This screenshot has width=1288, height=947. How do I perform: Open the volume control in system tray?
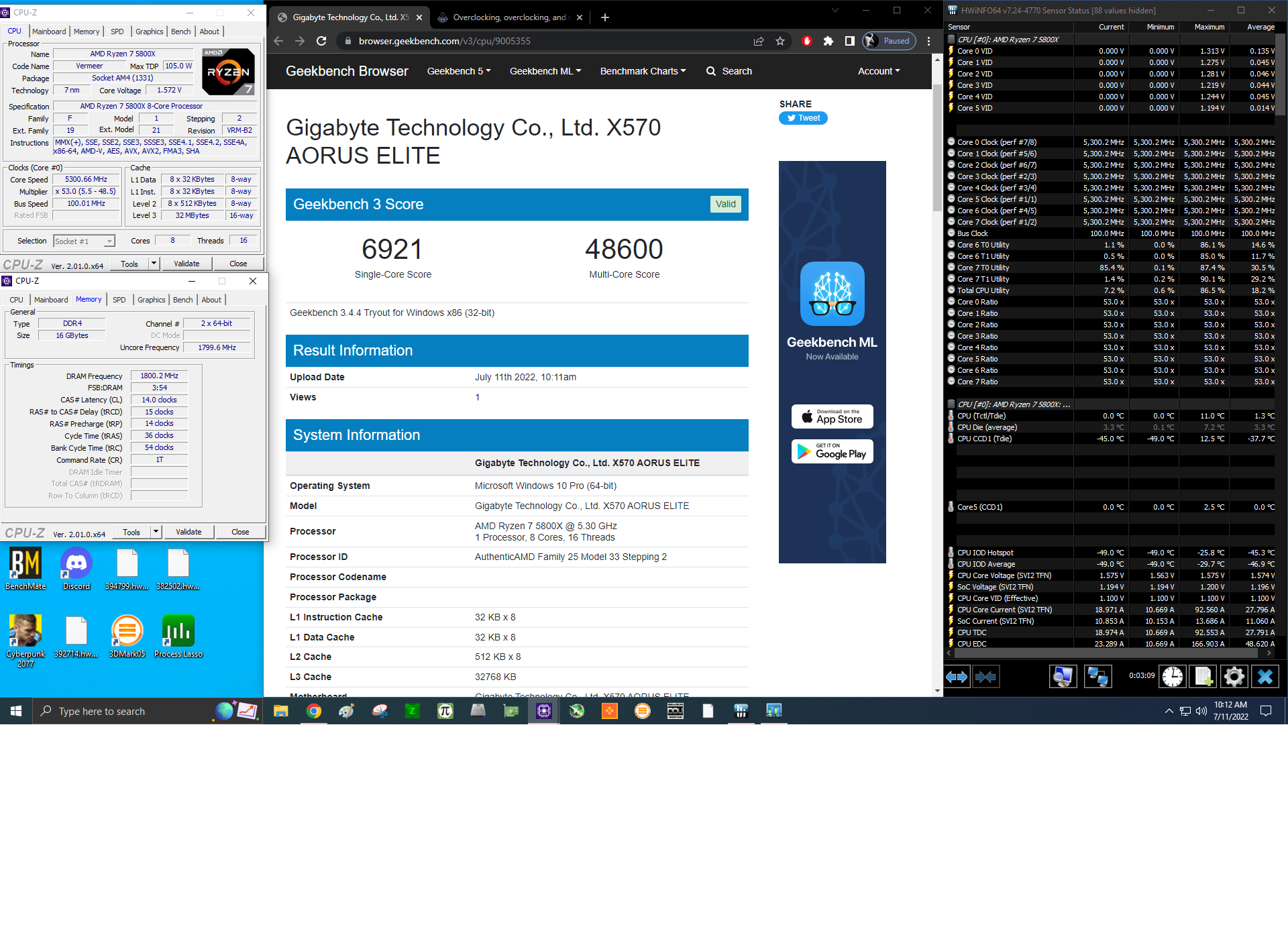click(x=1201, y=711)
